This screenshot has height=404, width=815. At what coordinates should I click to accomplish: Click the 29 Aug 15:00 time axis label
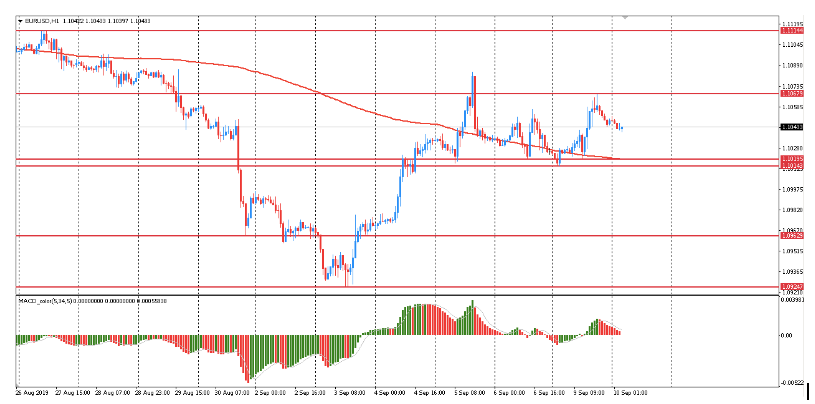[192, 393]
